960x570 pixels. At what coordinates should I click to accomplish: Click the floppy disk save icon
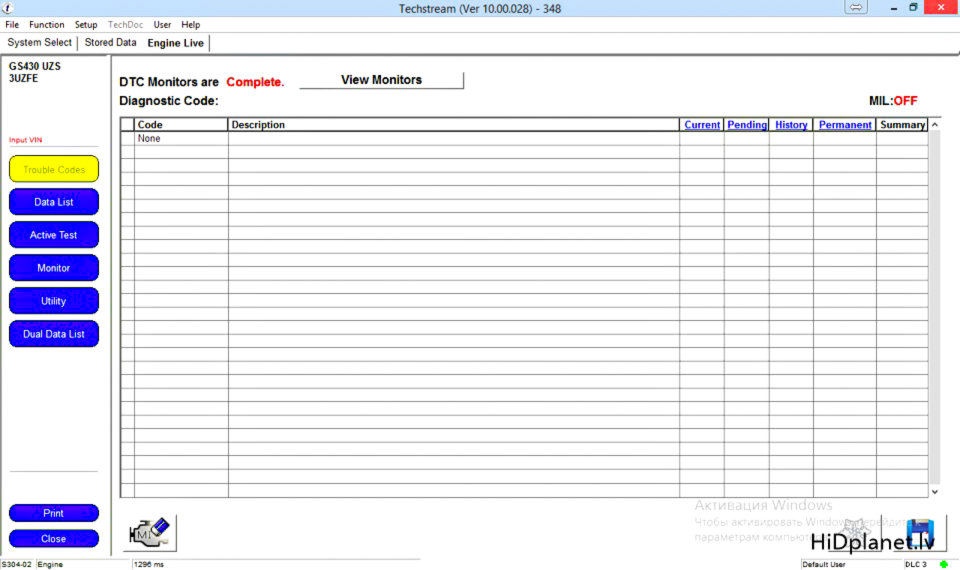917,532
